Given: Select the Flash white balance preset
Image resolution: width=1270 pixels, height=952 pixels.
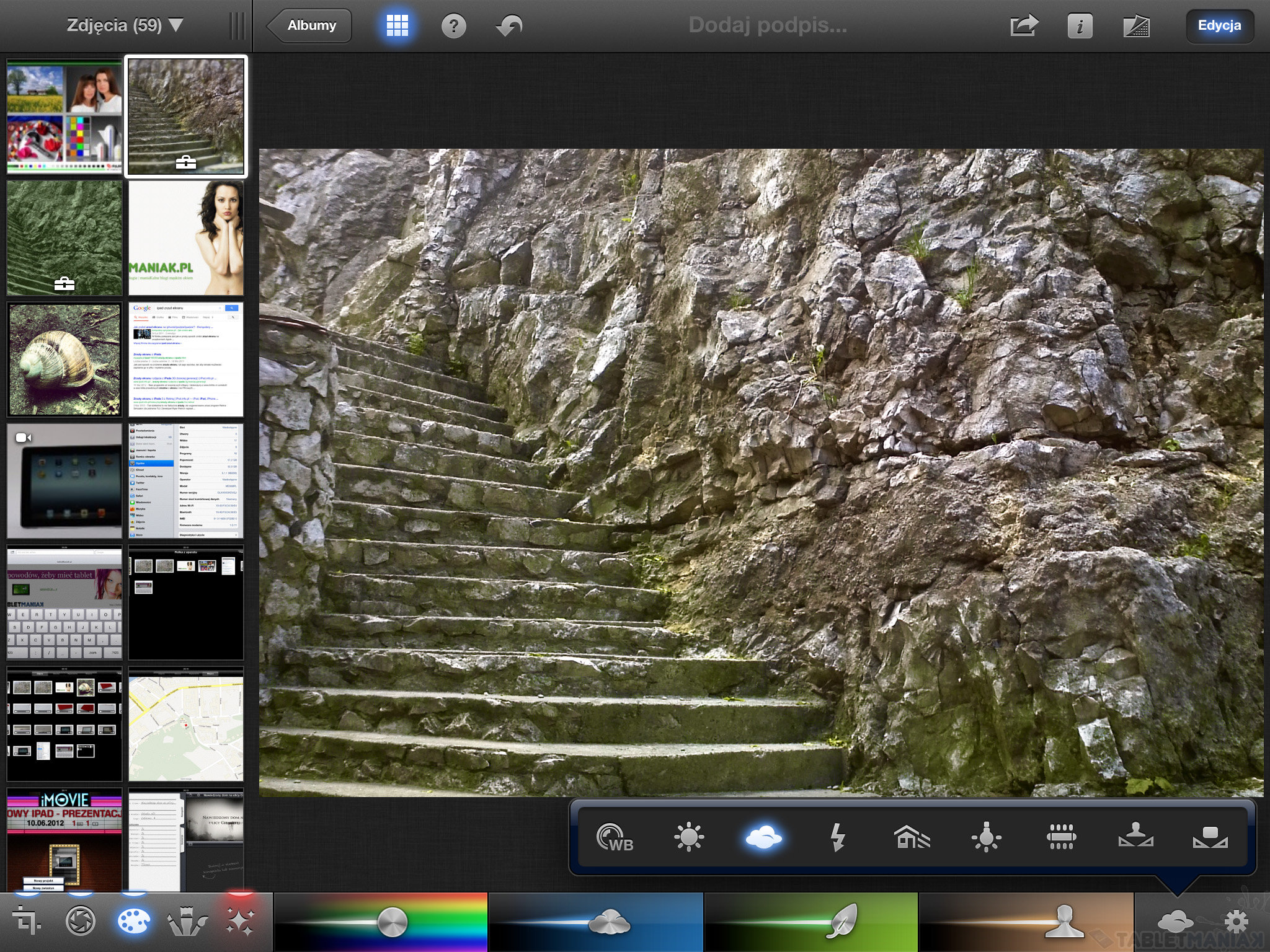Looking at the screenshot, I should tap(838, 838).
